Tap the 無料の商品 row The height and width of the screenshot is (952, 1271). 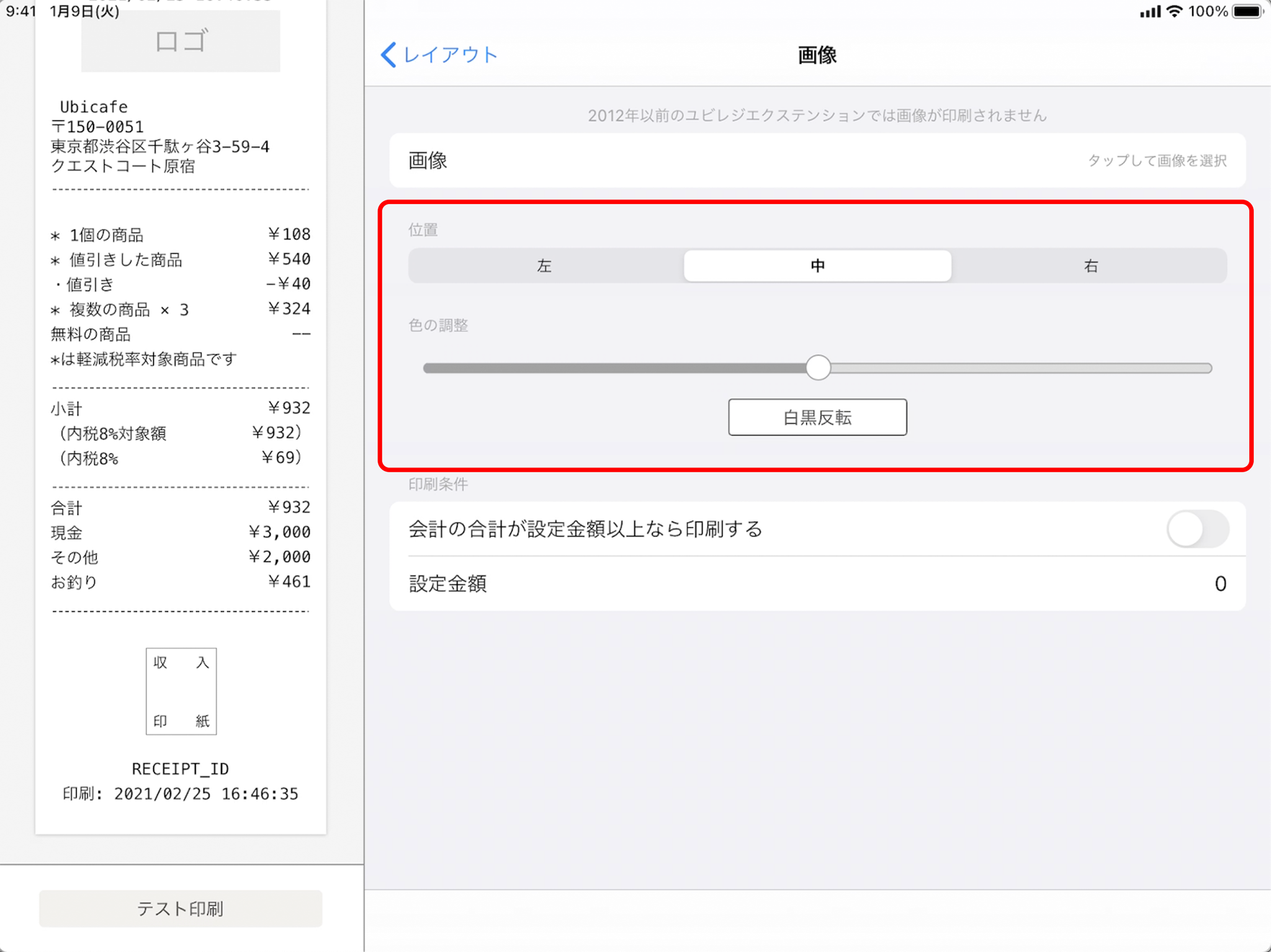181,335
